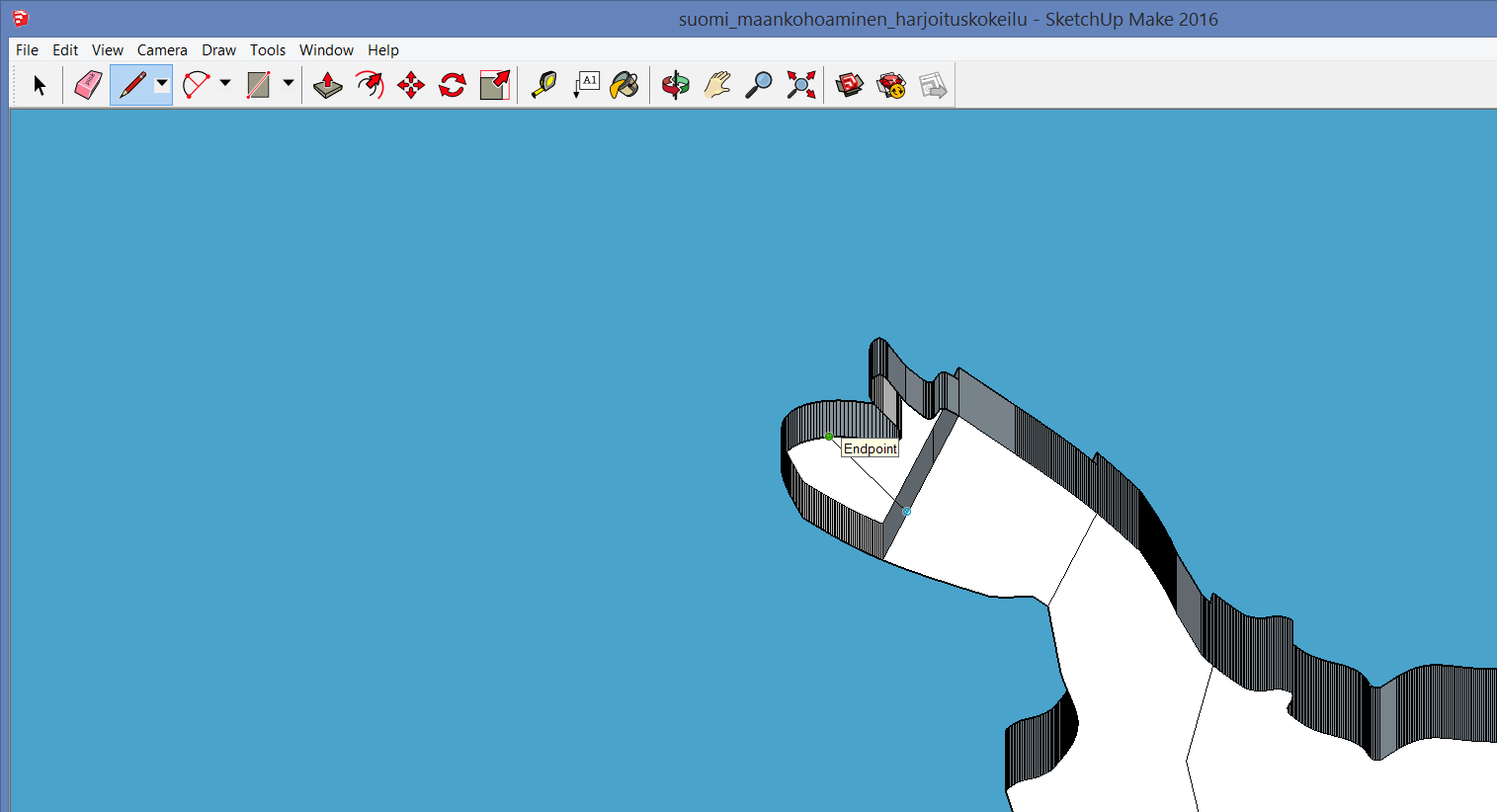Click the Zoom Extents icon
The width and height of the screenshot is (1497, 812).
coord(800,86)
